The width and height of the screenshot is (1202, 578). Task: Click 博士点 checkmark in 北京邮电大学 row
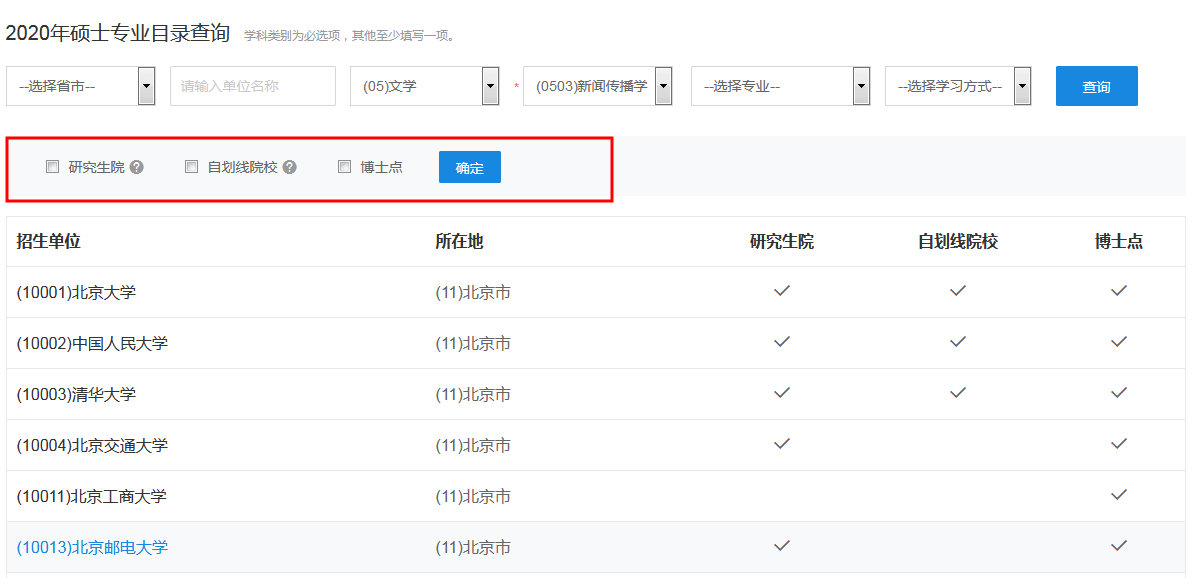coord(1119,545)
